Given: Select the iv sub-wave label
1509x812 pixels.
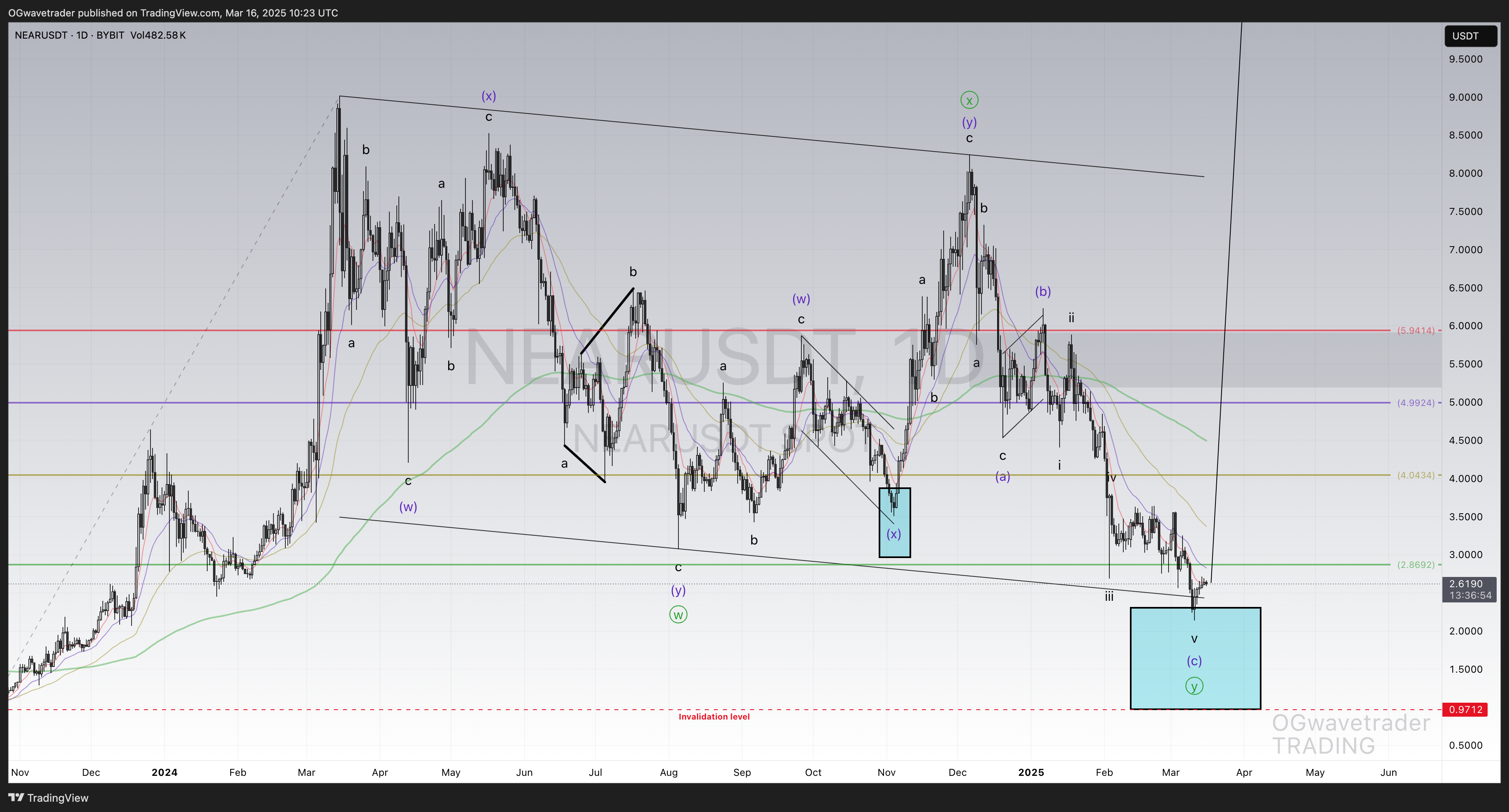Looking at the screenshot, I should pyautogui.click(x=1111, y=478).
